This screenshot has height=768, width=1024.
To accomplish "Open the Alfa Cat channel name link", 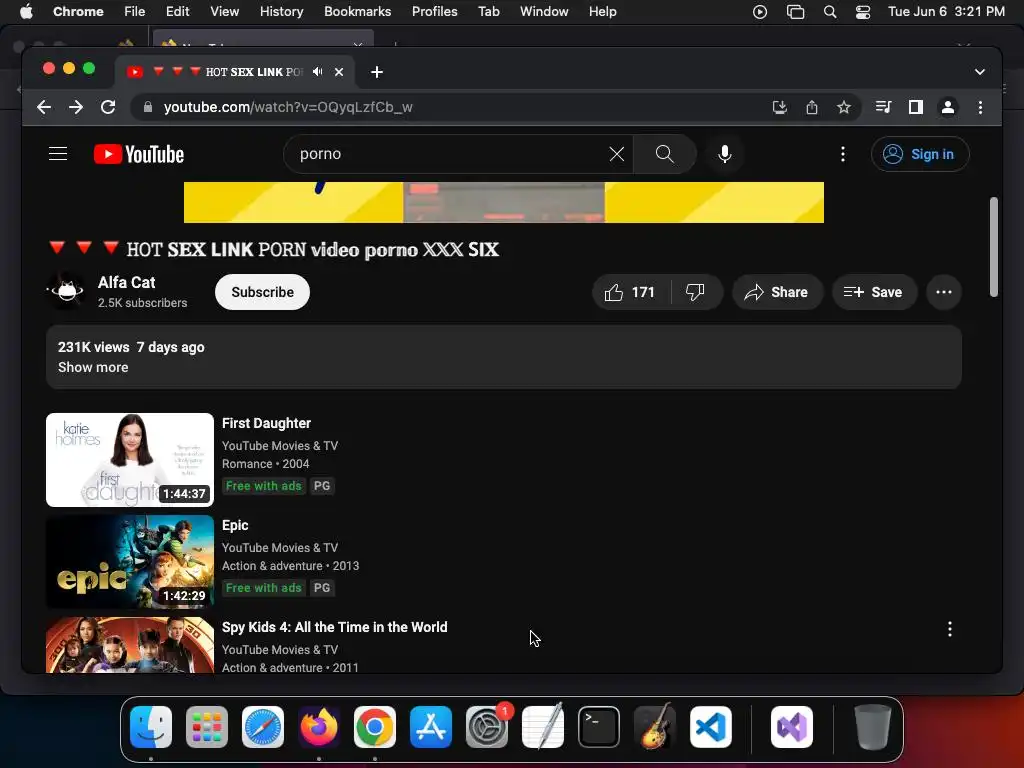I will [127, 282].
